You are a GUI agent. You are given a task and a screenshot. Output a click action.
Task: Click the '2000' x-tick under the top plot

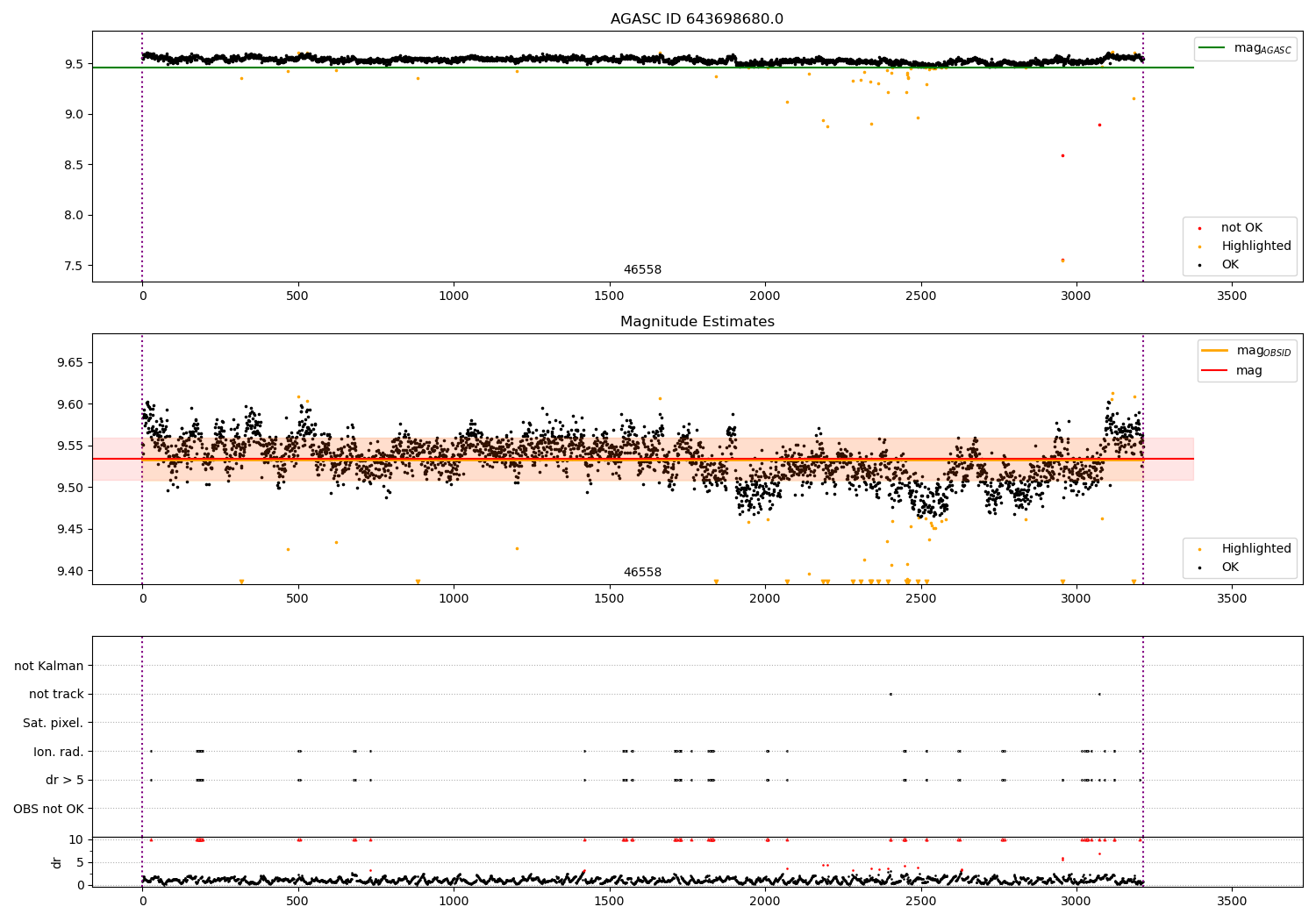(765, 296)
